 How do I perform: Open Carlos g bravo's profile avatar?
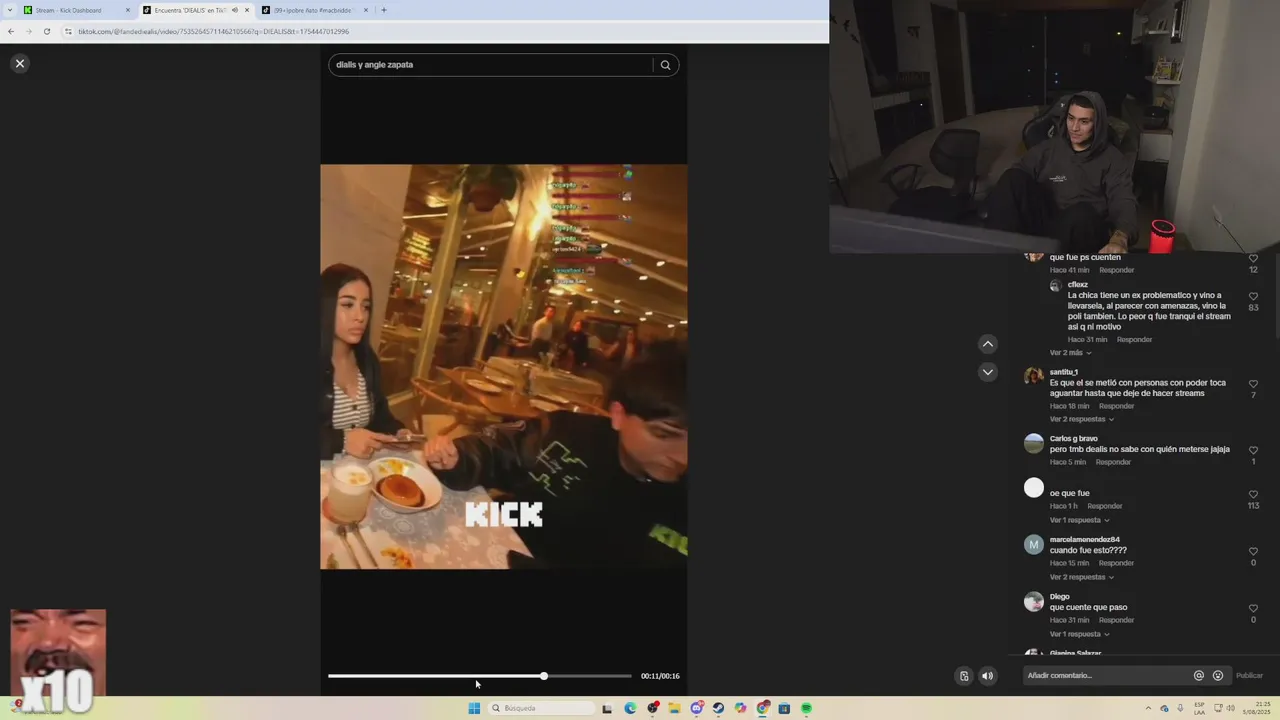click(1034, 443)
